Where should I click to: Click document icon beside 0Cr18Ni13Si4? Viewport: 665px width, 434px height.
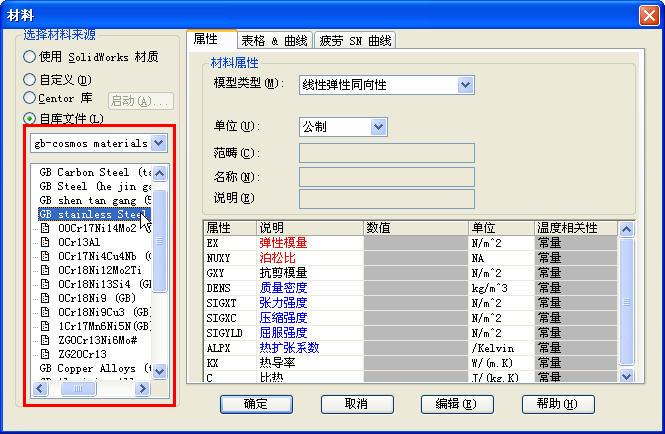coord(45,284)
